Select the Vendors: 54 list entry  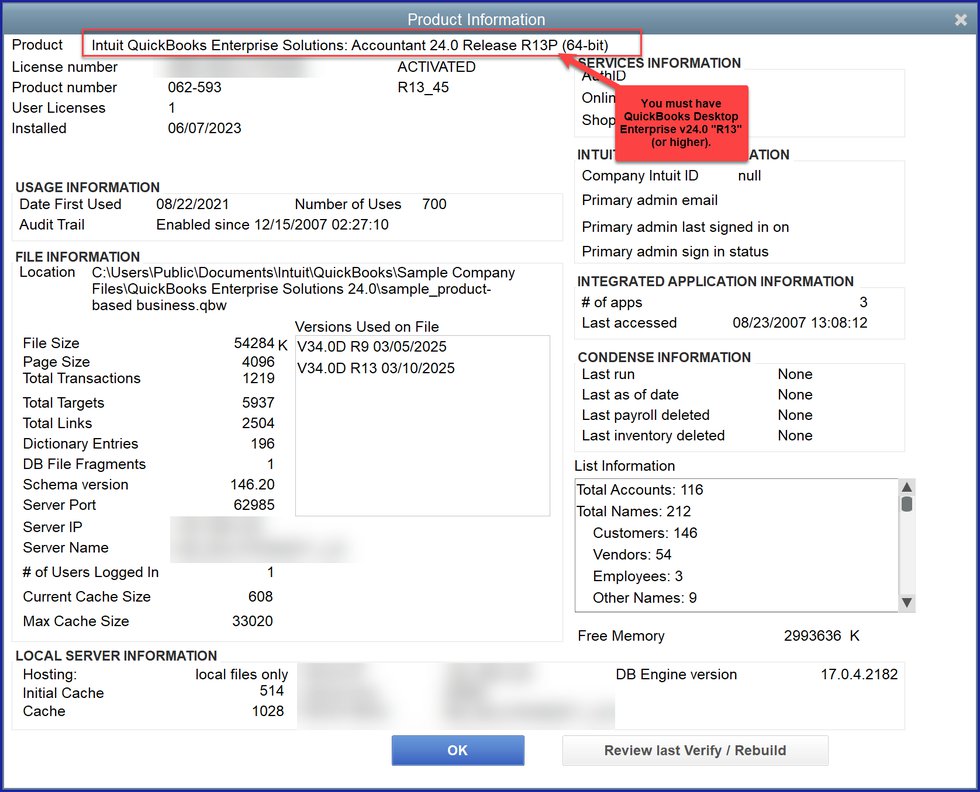pyautogui.click(x=632, y=555)
